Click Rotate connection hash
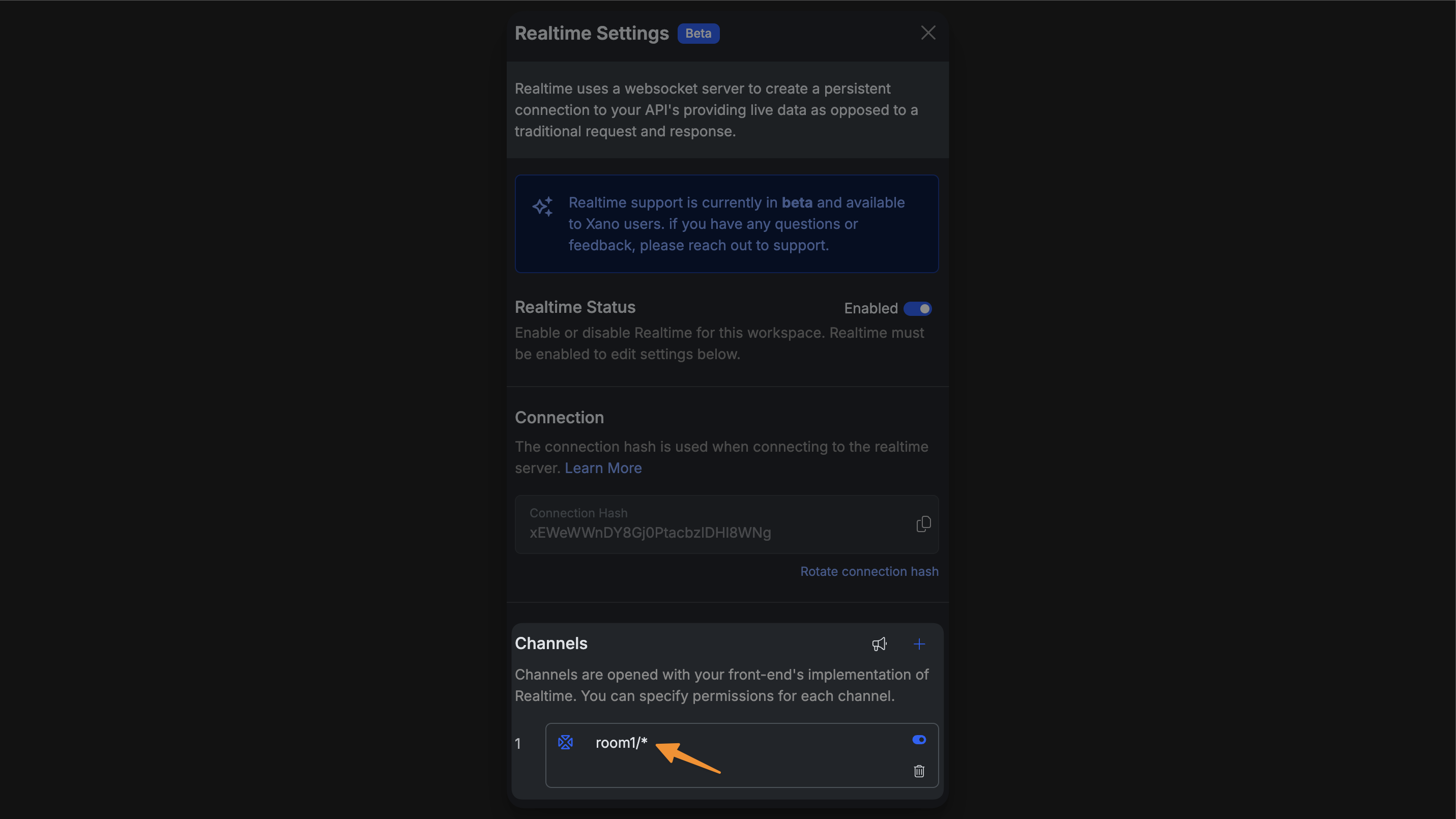The height and width of the screenshot is (819, 1456). [869, 571]
